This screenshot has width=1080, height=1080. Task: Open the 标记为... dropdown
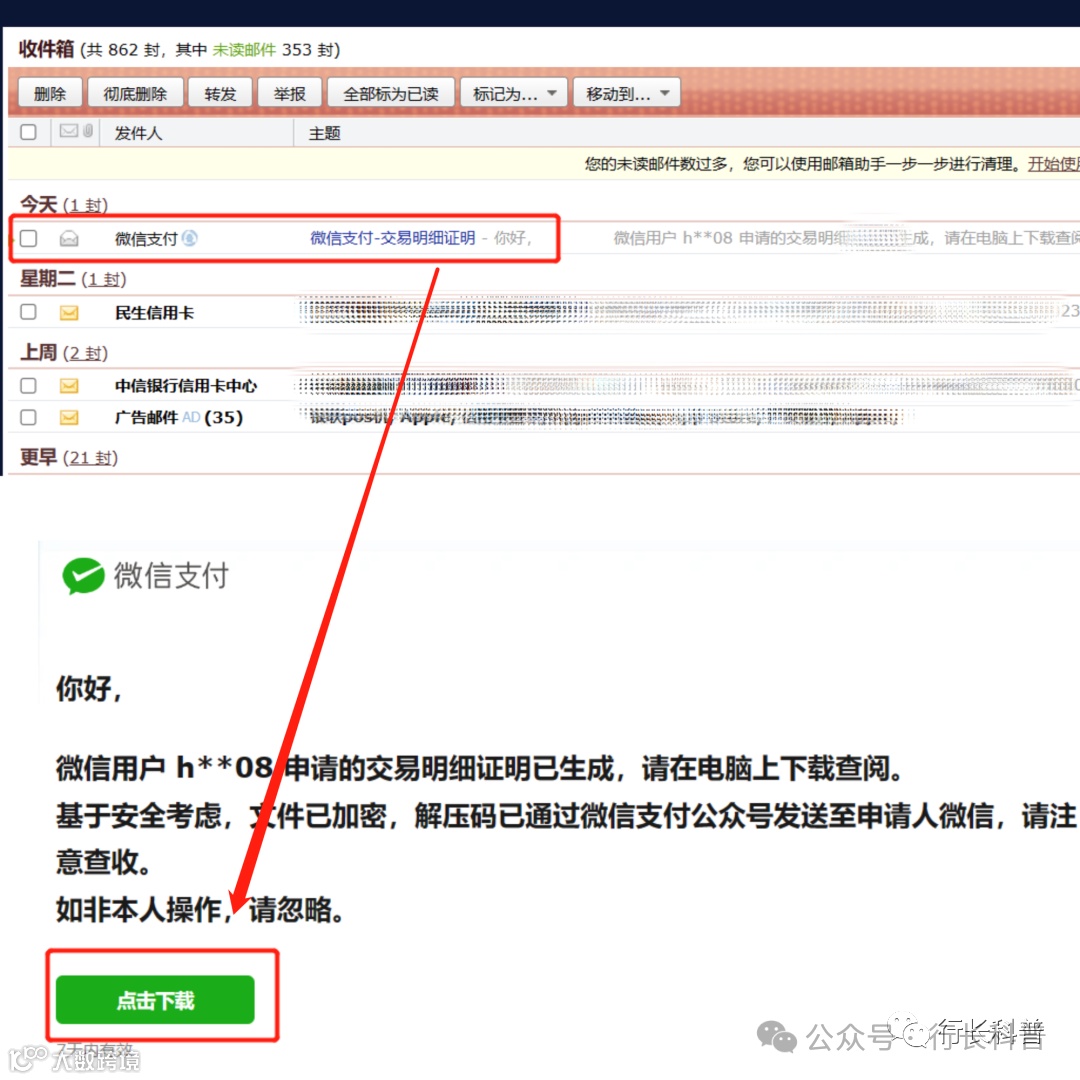[x=514, y=93]
